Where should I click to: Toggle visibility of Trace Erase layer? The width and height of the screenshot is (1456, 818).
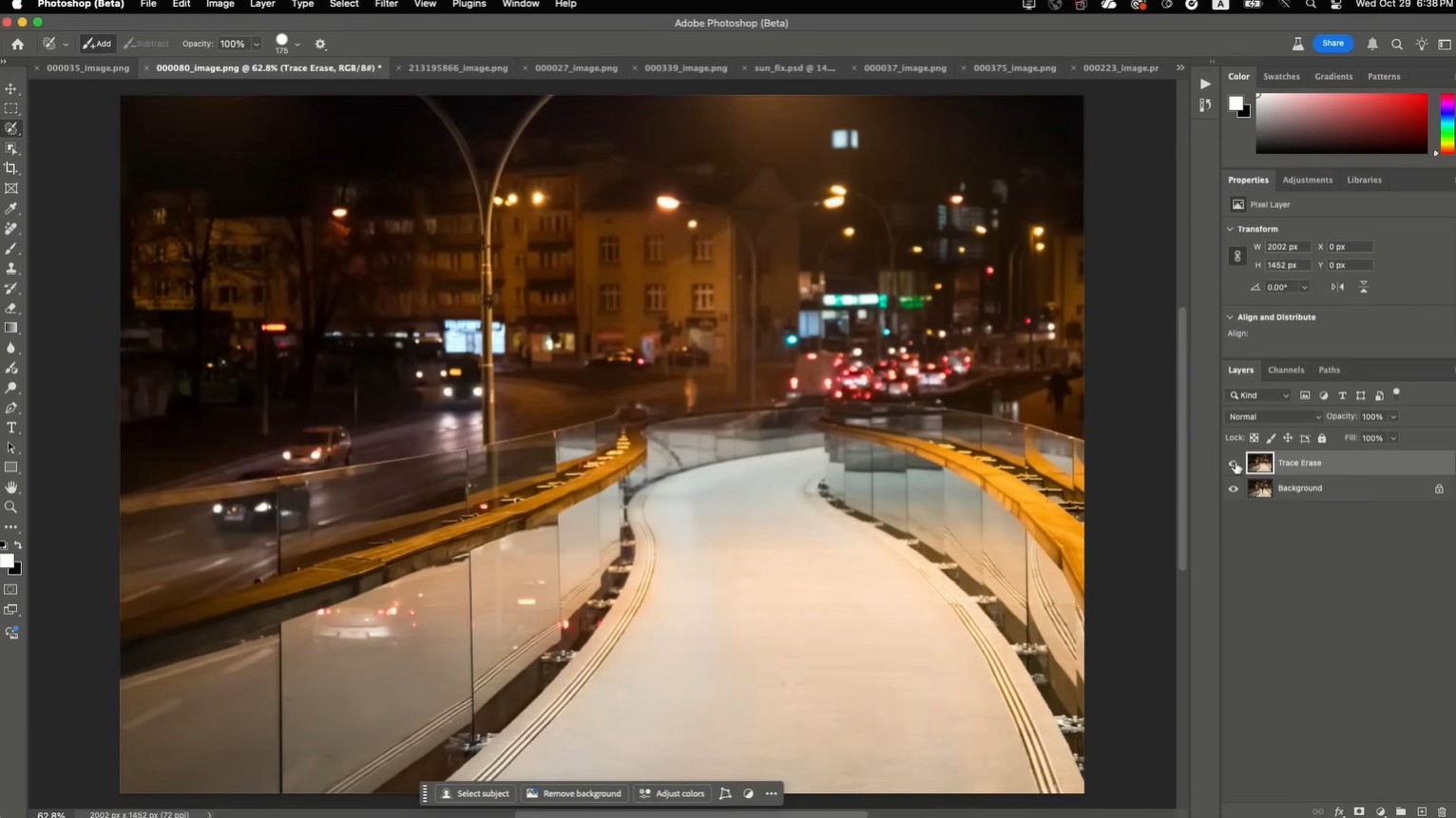coord(1234,464)
